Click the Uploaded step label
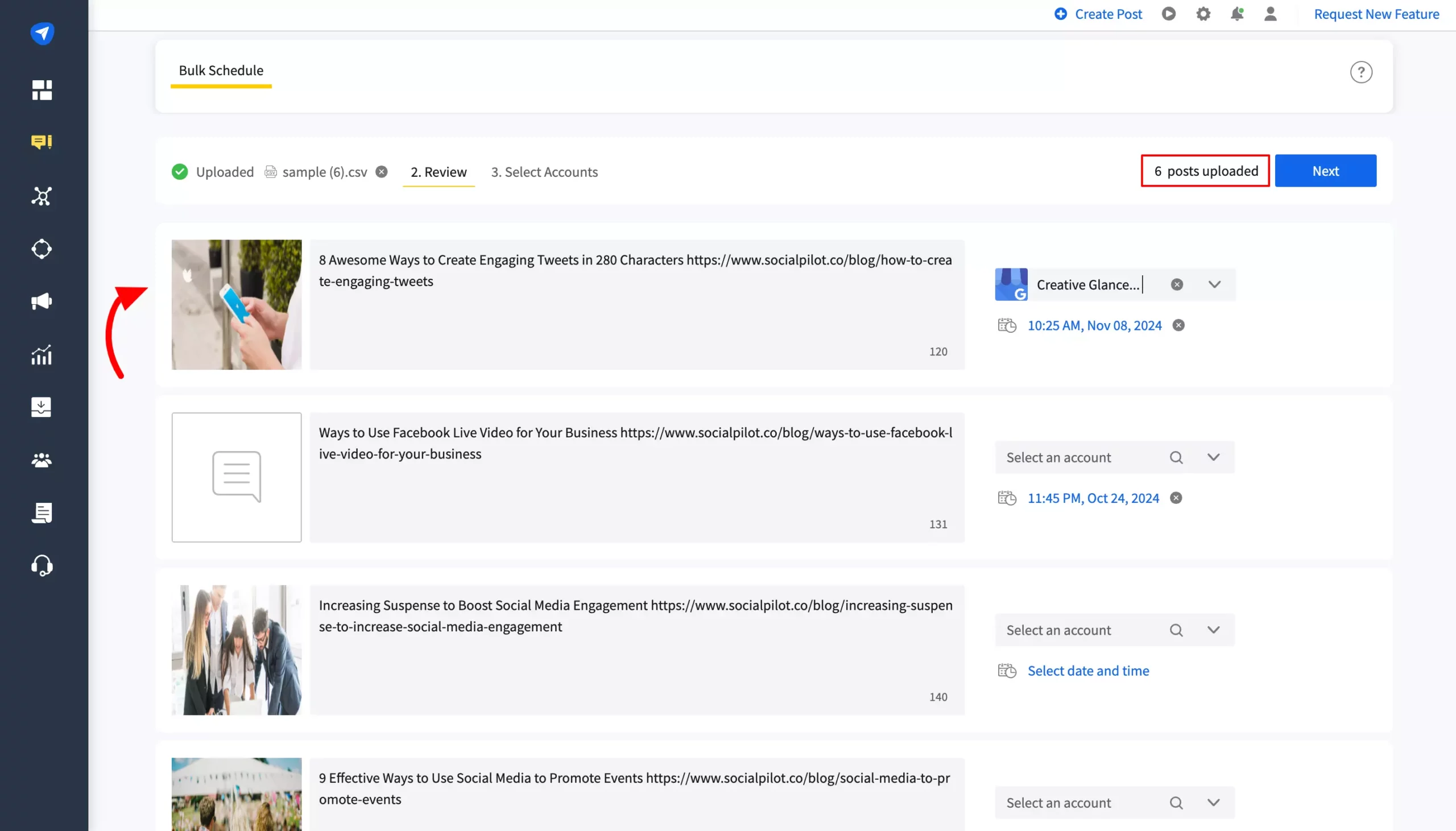The image size is (1456, 831). pos(225,172)
